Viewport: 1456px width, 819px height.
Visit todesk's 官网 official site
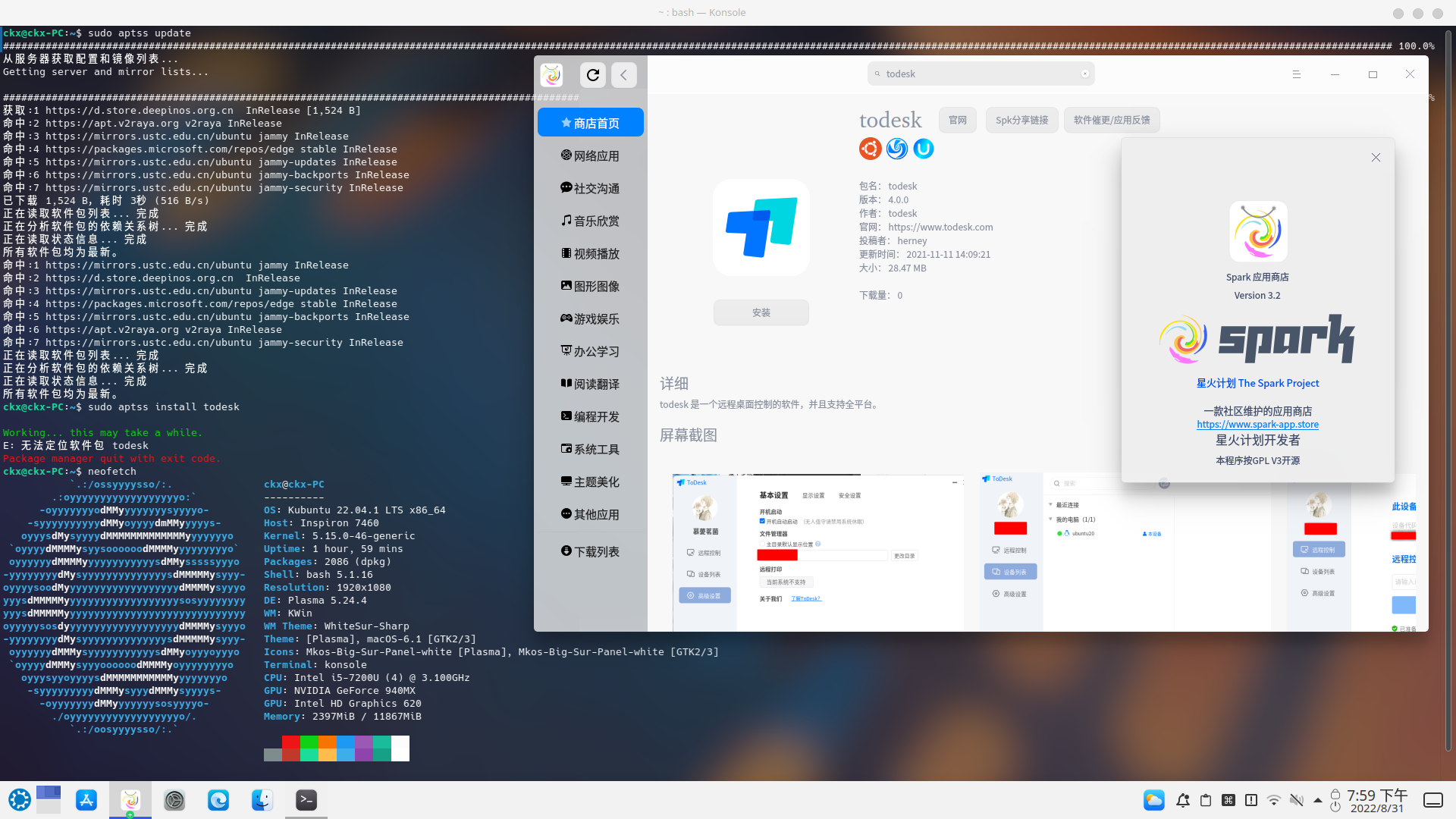click(x=957, y=119)
